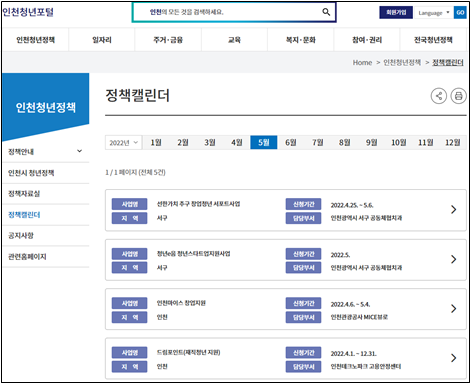Select the 7월 month tab
This screenshot has height=383, width=470.
tap(318, 142)
